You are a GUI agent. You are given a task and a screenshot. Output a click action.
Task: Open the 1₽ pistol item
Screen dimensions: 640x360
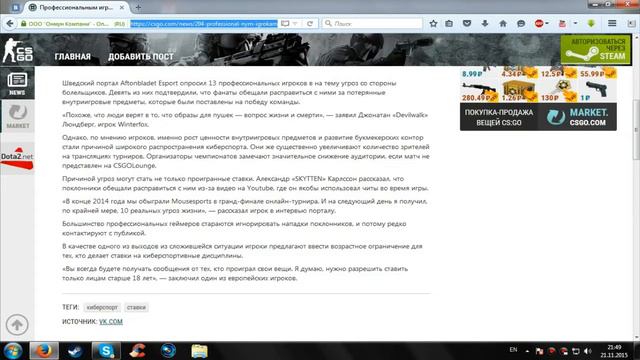(x=597, y=91)
